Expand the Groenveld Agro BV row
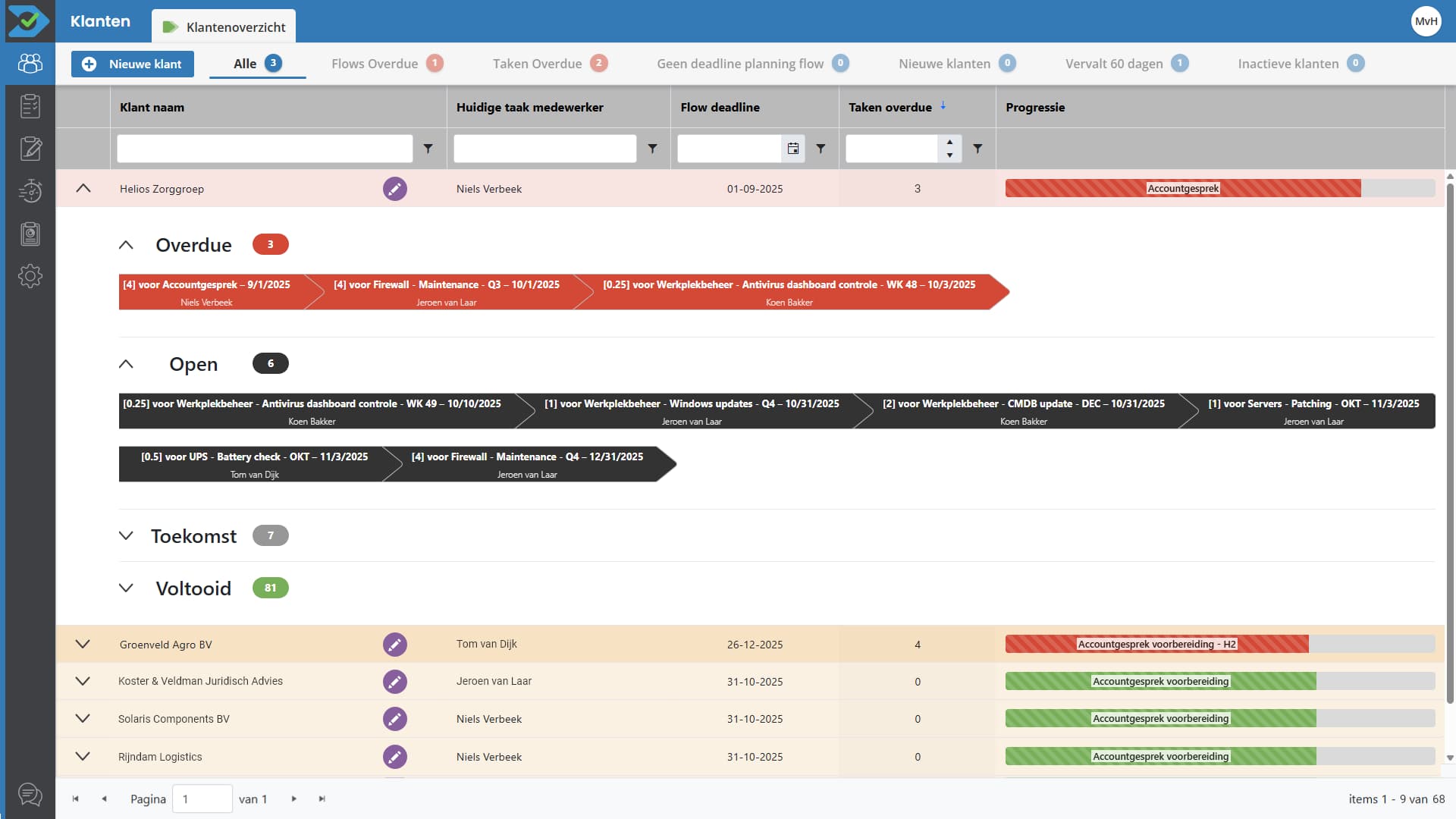The height and width of the screenshot is (819, 1456). point(83,645)
